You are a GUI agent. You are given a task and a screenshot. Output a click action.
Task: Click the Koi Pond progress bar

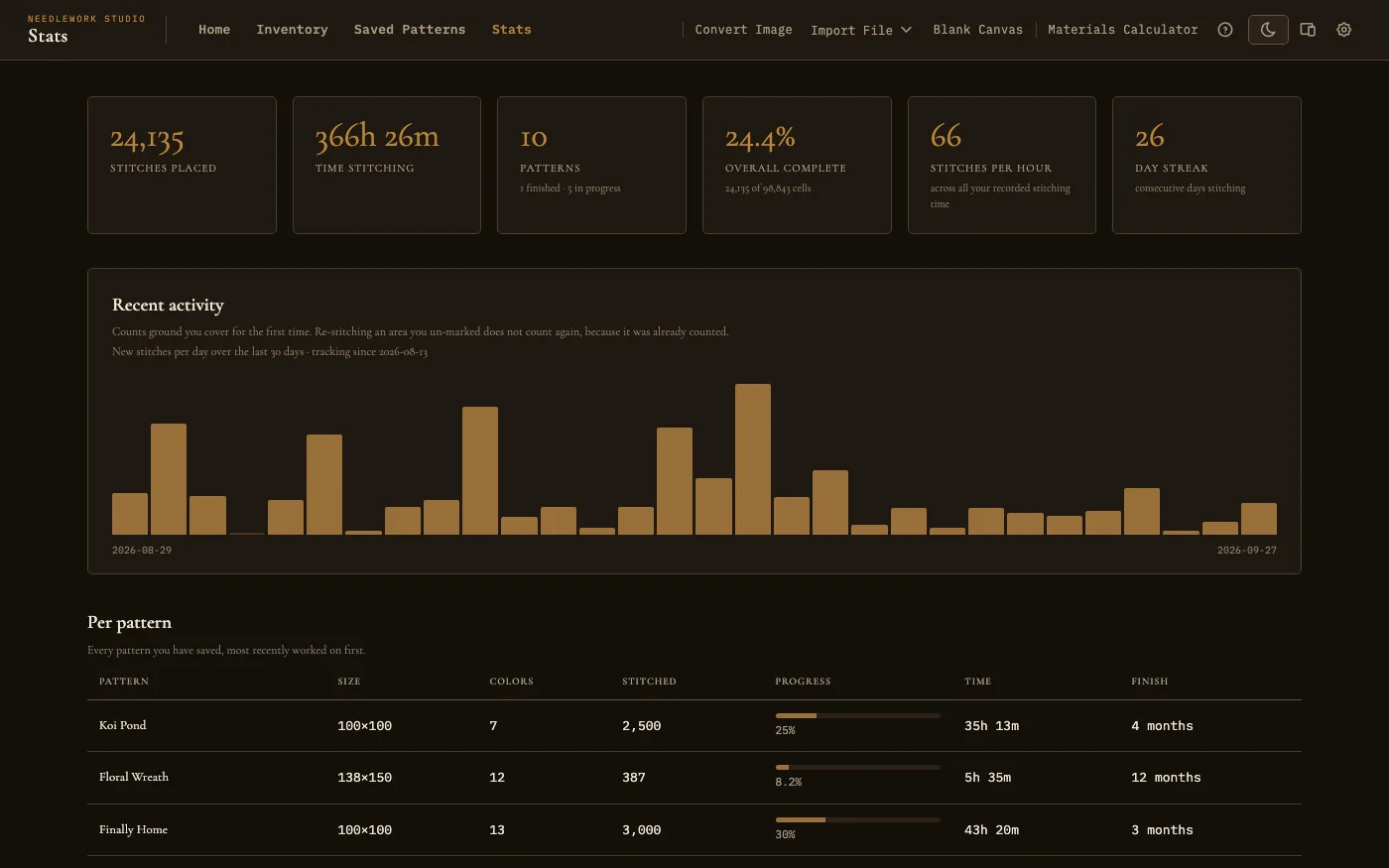point(858,715)
